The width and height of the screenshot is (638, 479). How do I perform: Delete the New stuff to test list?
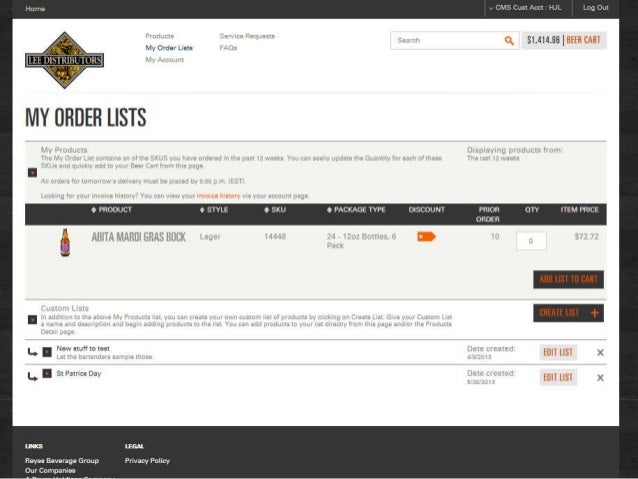[600, 353]
